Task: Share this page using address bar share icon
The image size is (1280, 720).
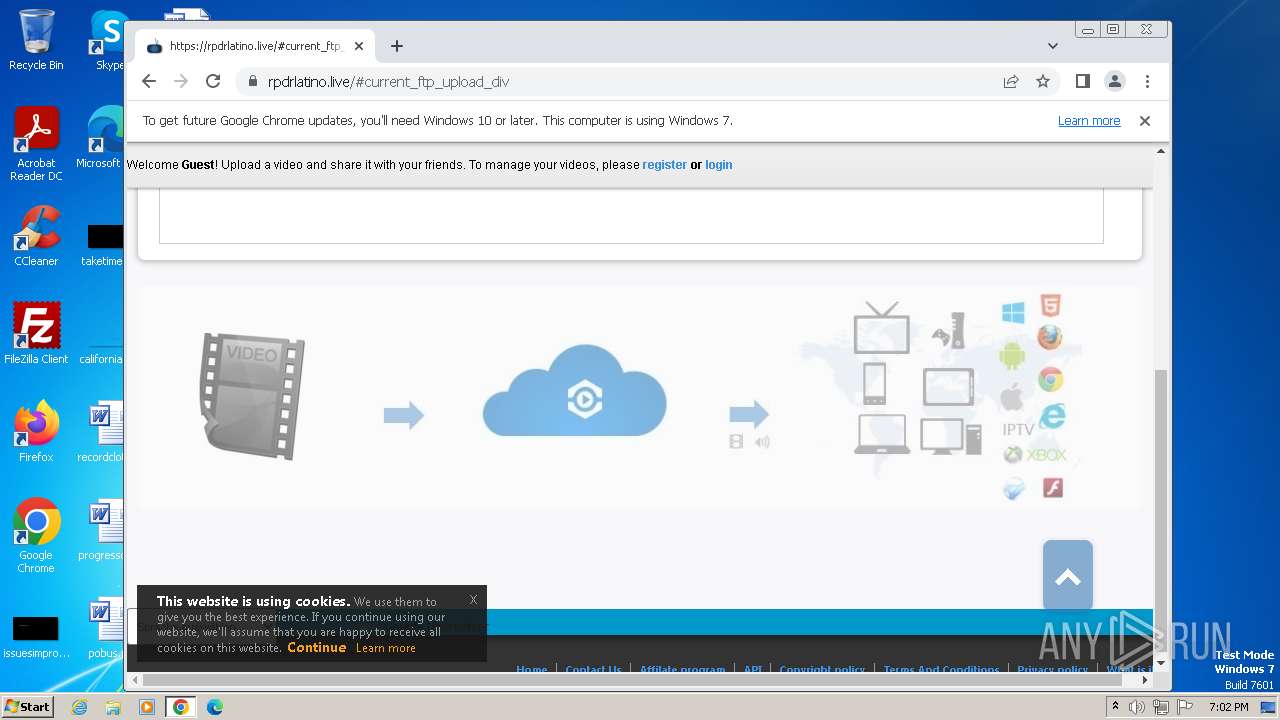Action: pos(1011,82)
